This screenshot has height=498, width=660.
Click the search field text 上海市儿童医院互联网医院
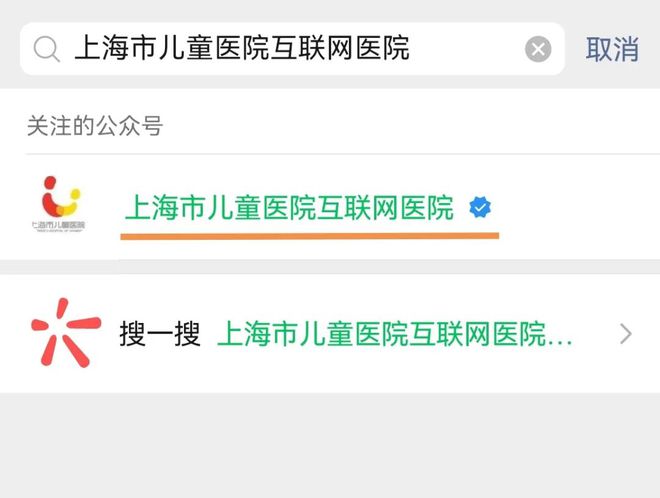(x=242, y=48)
